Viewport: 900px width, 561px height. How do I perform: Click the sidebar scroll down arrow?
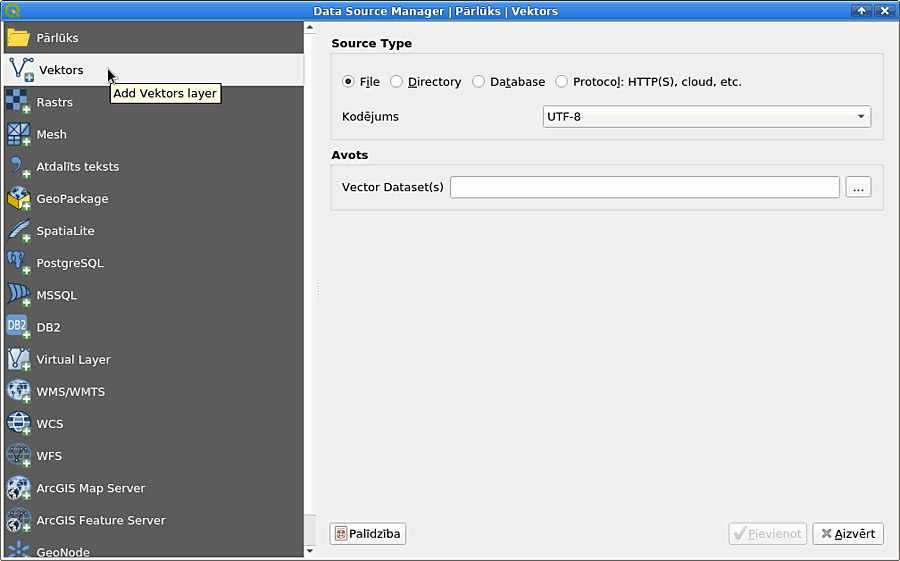(310, 551)
